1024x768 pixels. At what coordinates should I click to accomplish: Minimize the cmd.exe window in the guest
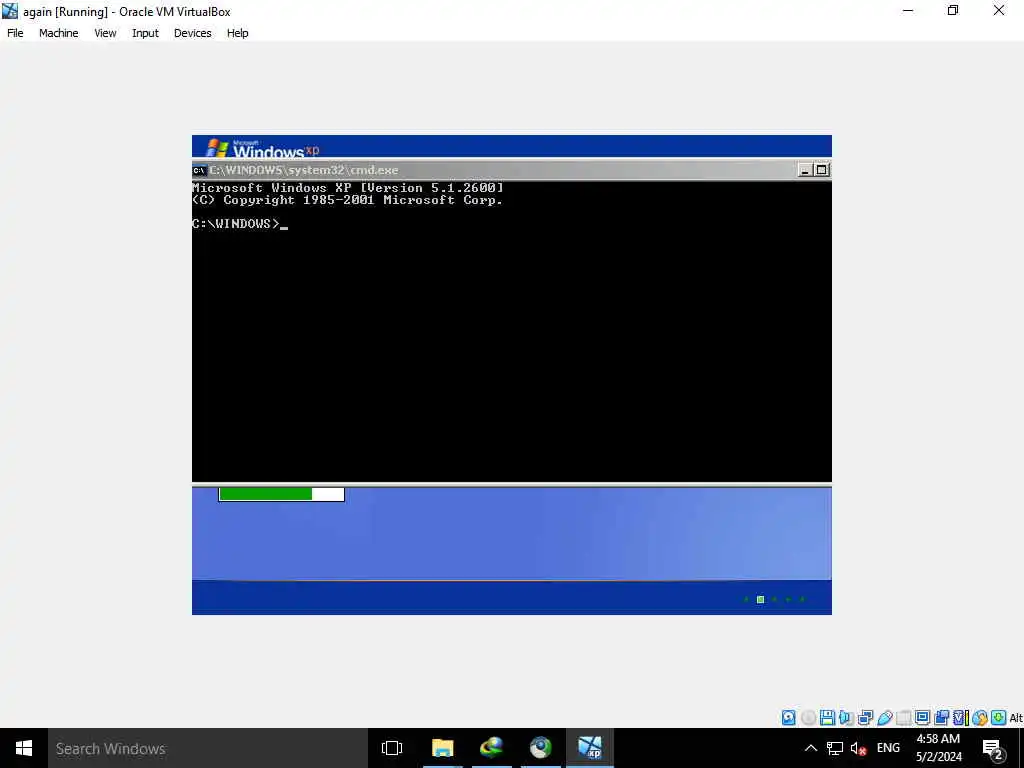[x=805, y=170]
